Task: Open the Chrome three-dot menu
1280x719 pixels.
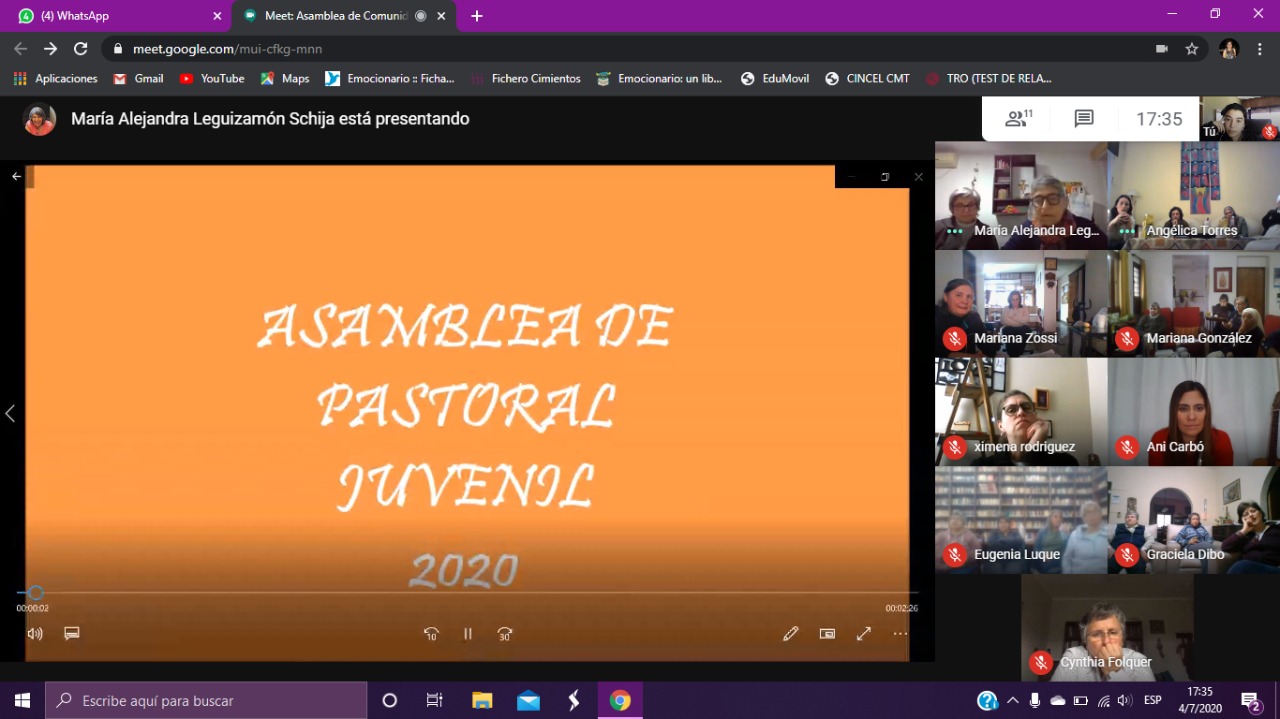Action: tap(1259, 48)
